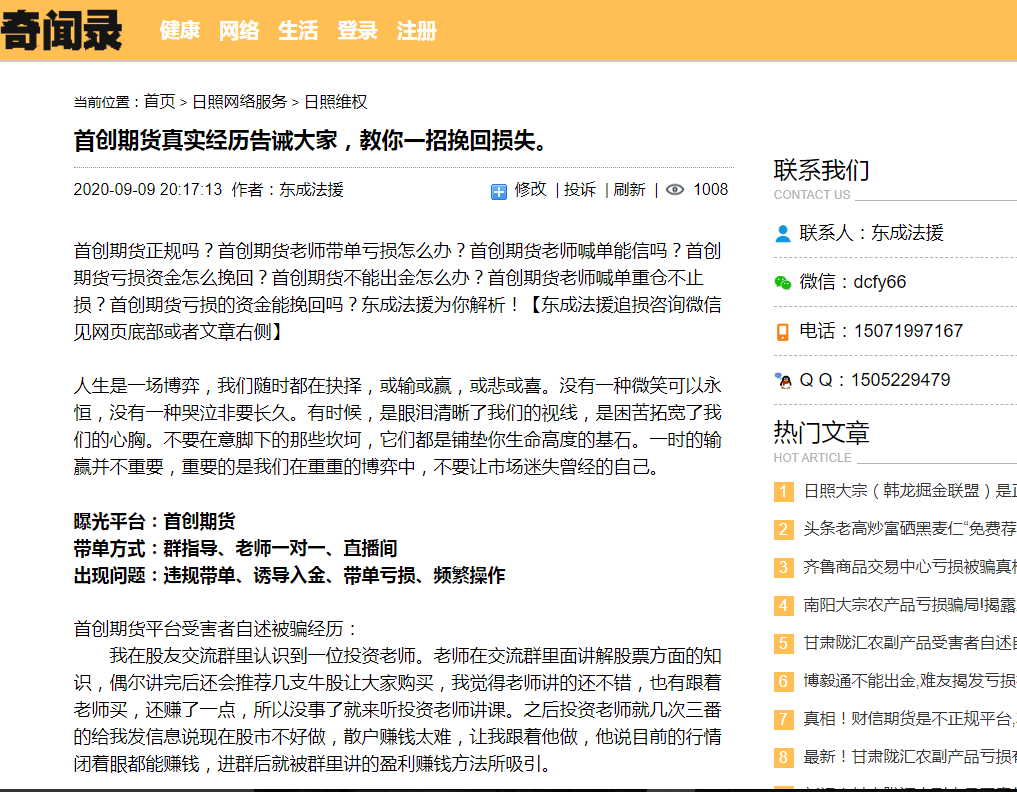This screenshot has width=1017, height=792.
Task: Click the view count 1008
Action: 710,189
